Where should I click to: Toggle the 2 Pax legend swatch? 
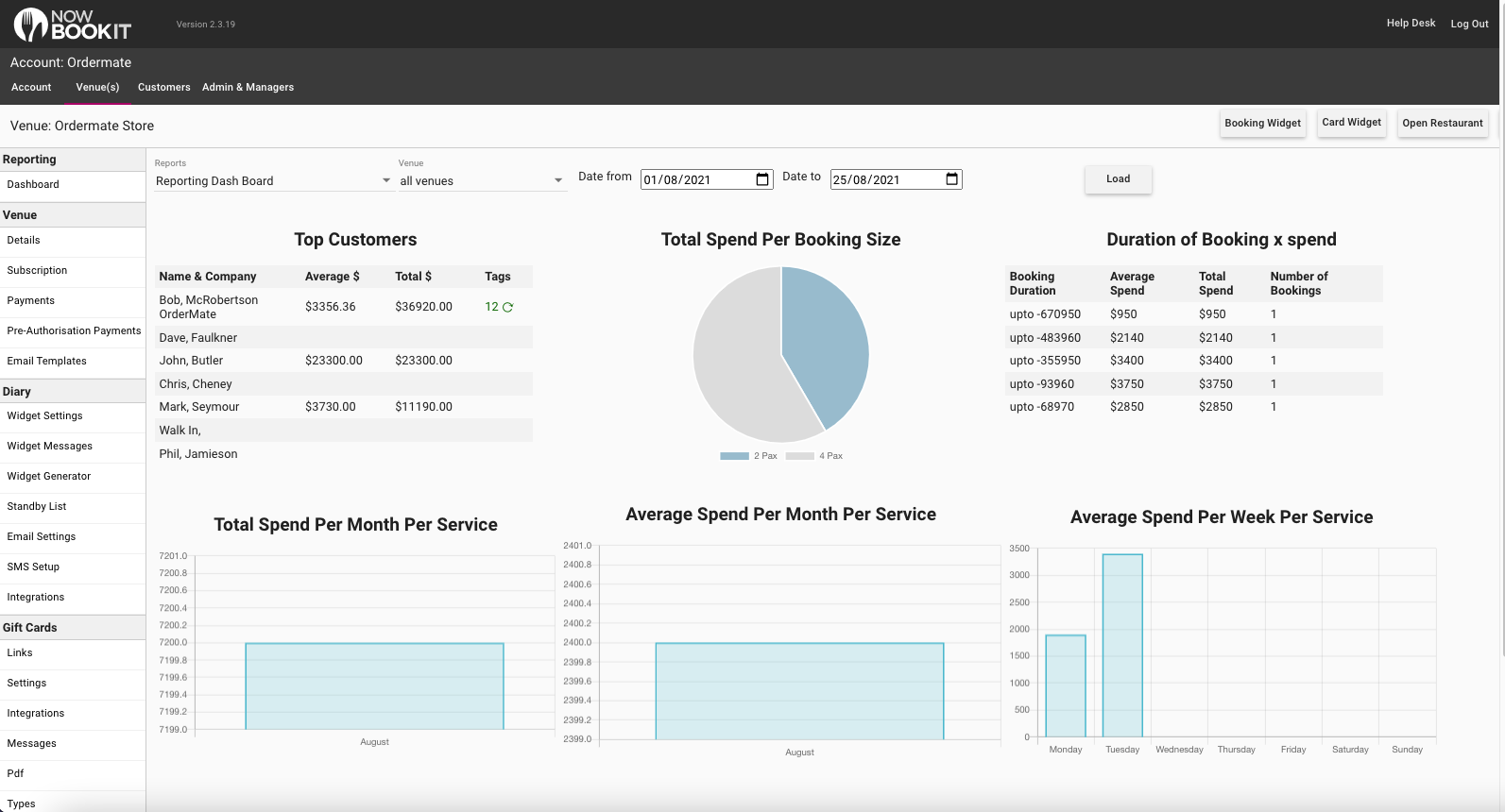point(734,456)
